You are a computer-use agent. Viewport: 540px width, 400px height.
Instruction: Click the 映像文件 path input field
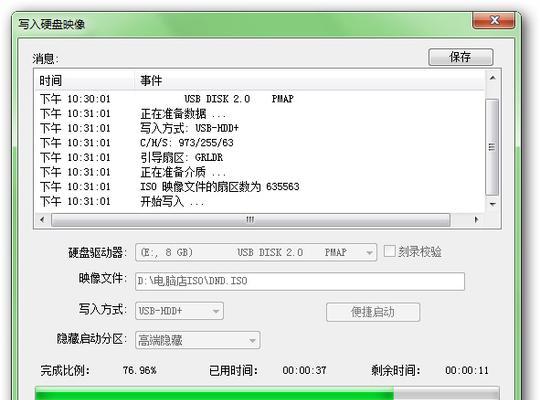pyautogui.click(x=300, y=281)
